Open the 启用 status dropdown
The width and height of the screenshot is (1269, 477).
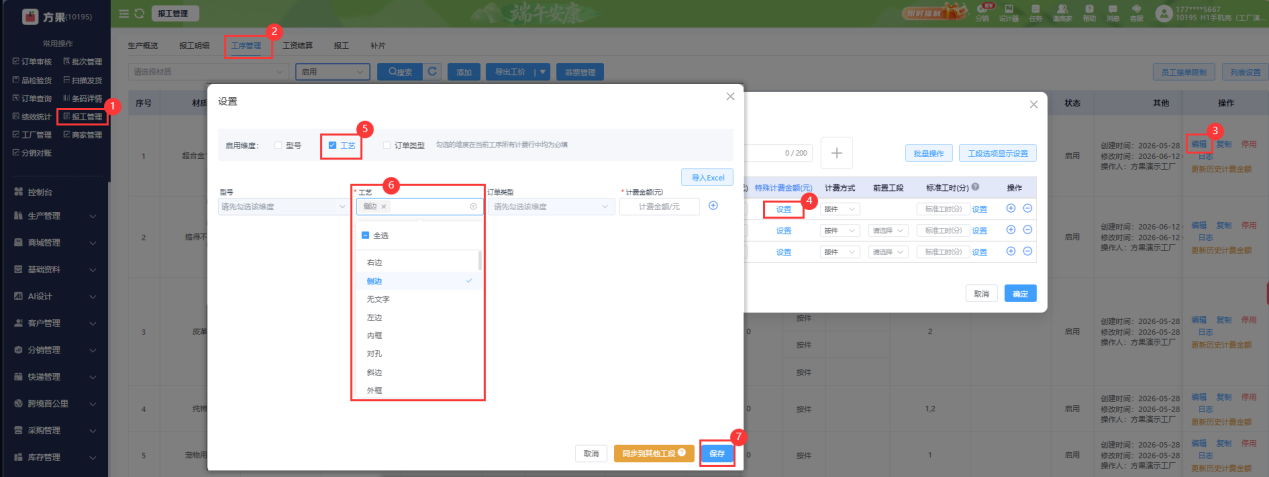334,72
